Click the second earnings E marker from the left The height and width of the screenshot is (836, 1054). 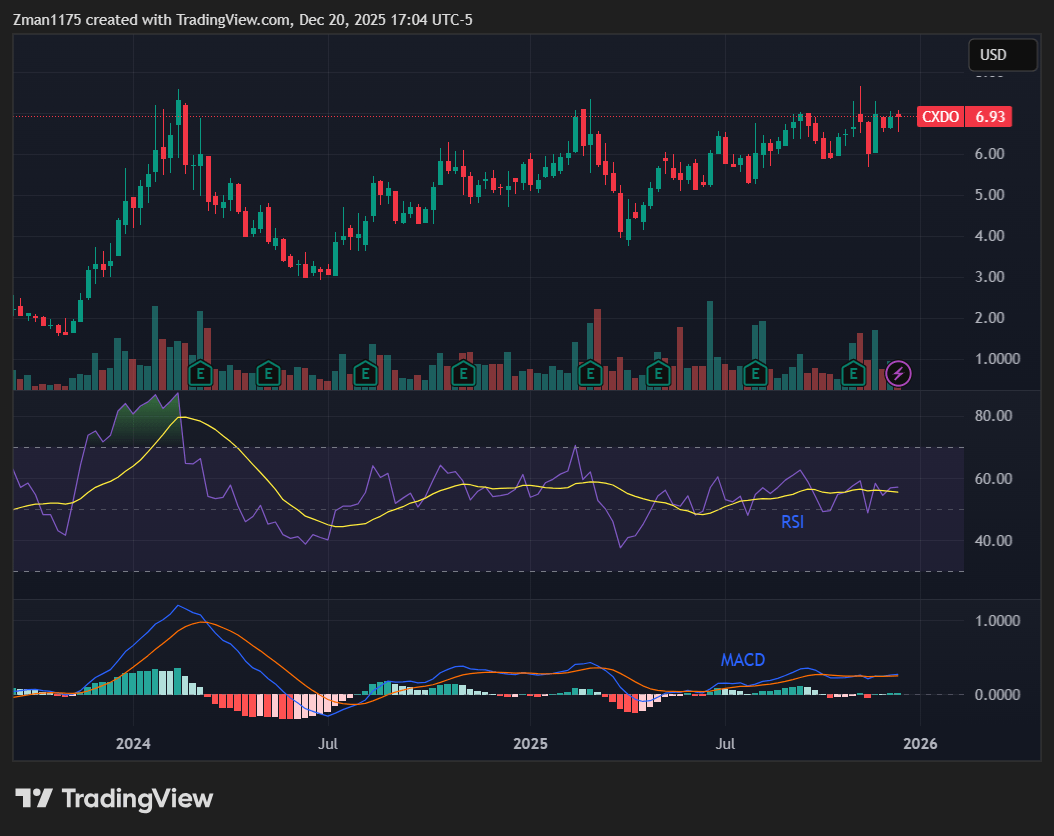pos(268,373)
